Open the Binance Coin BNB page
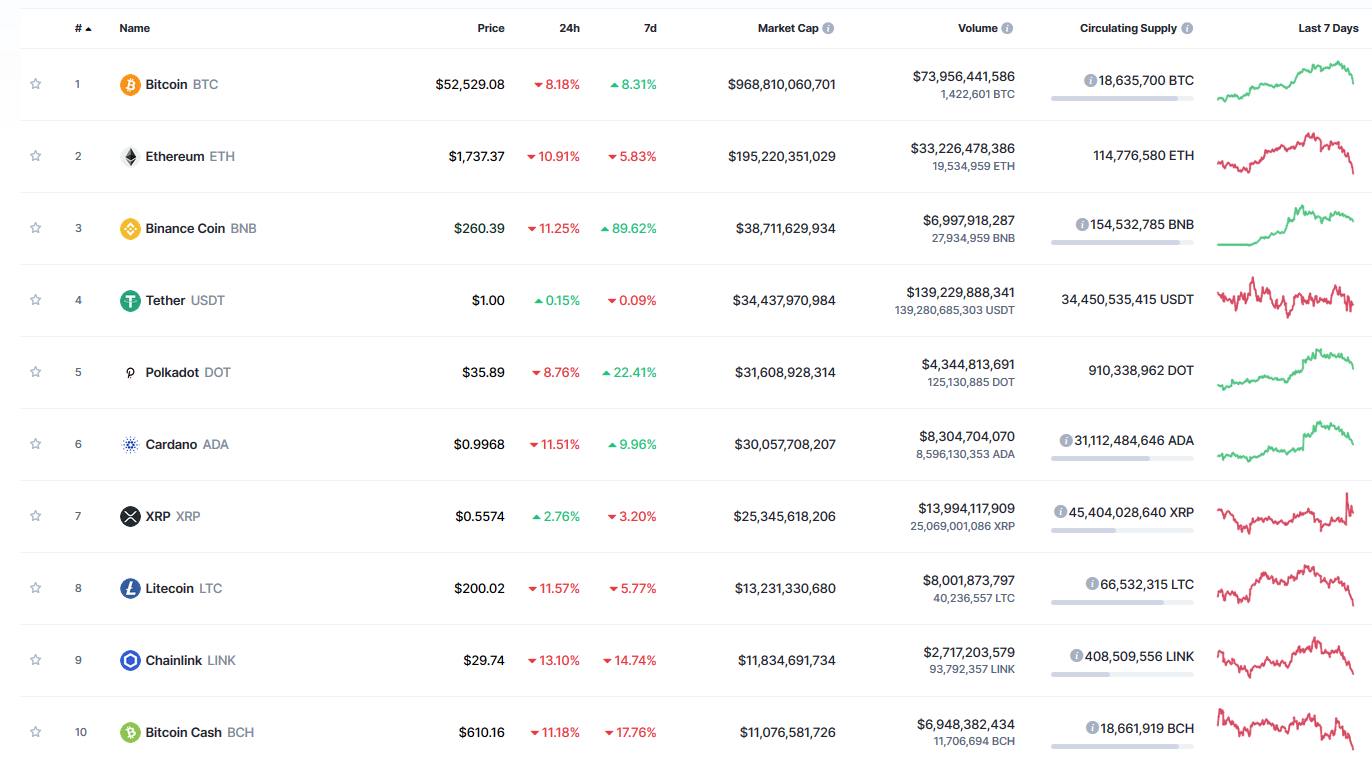The height and width of the screenshot is (768, 1372). [201, 229]
